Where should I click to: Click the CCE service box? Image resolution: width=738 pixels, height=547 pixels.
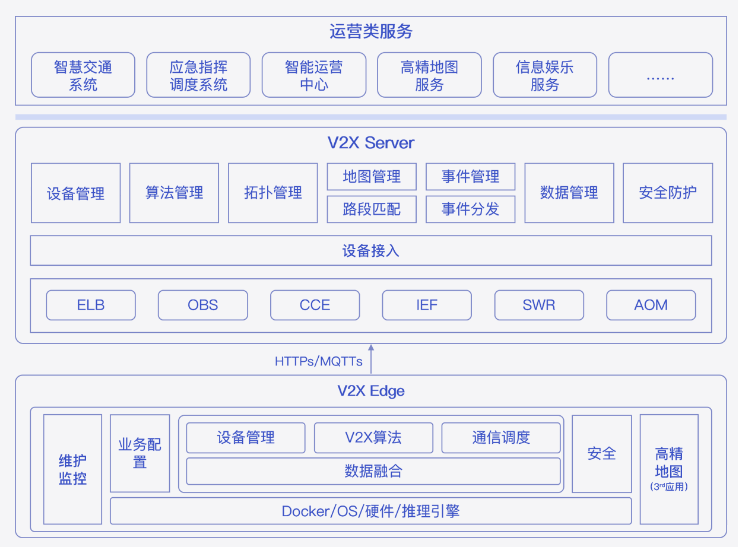pos(315,305)
